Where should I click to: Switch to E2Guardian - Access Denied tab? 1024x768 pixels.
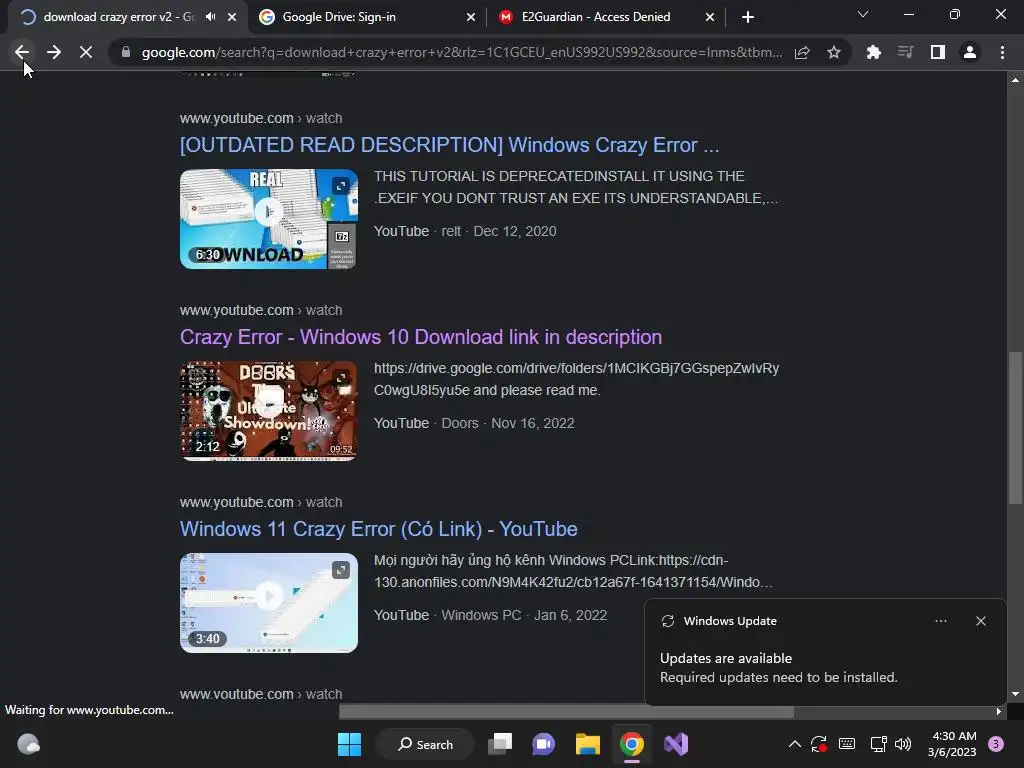[605, 17]
